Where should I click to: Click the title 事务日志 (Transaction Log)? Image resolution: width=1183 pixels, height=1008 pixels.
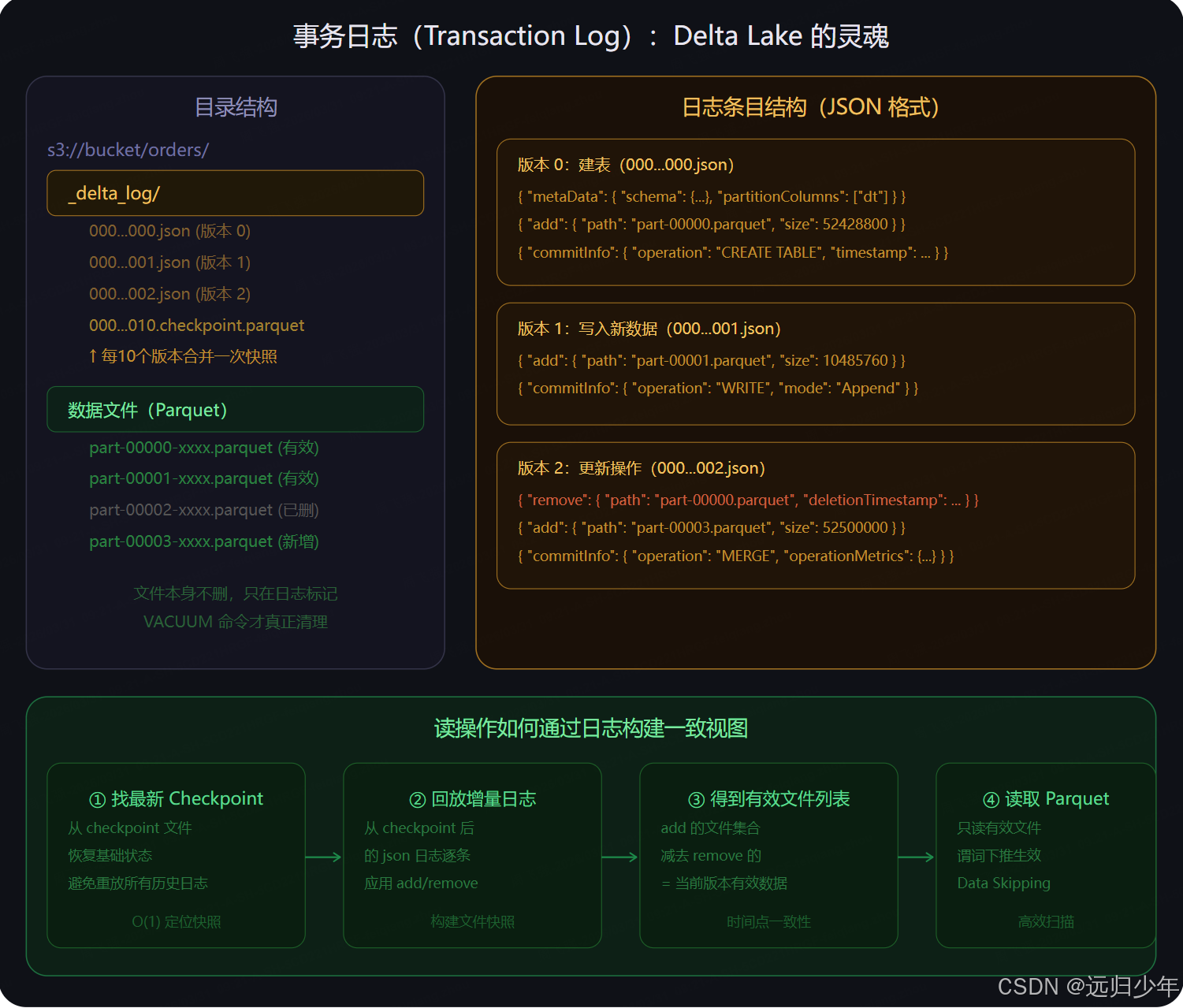[590, 36]
